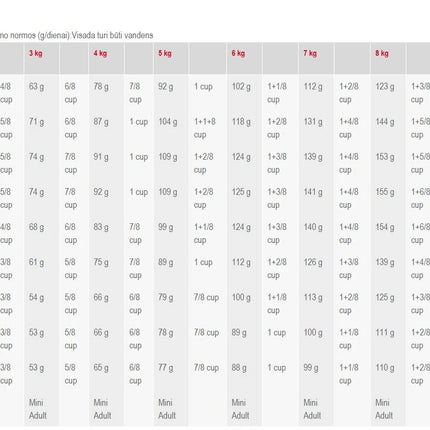Click Mini Adult label under 3 kg column
Screen dimensions: 430x430
coord(37,409)
